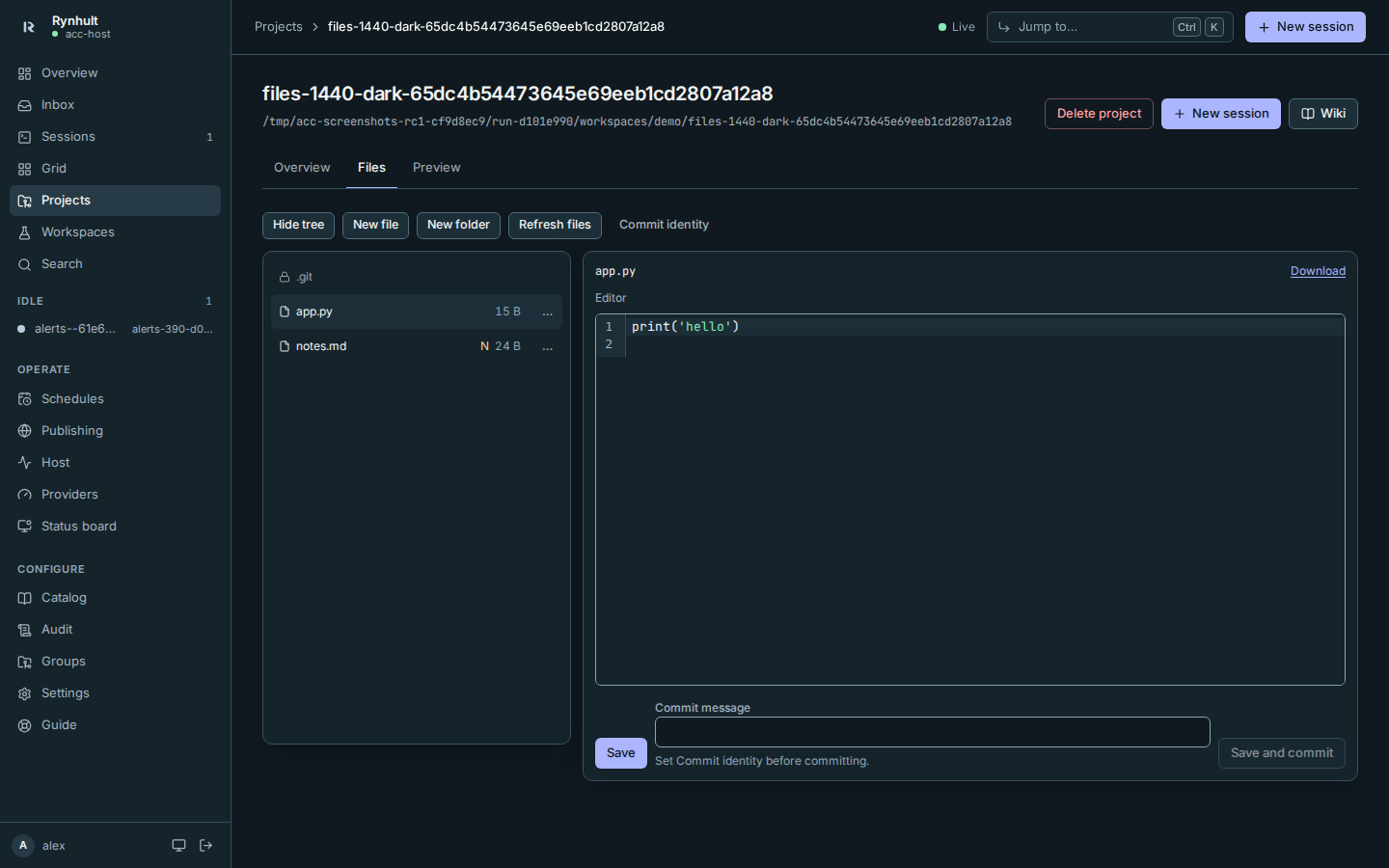Open Publishing page

tap(115, 431)
